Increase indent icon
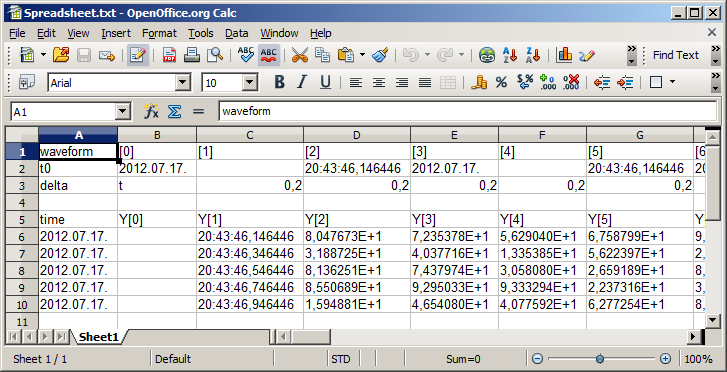727x372 pixels. 625,83
